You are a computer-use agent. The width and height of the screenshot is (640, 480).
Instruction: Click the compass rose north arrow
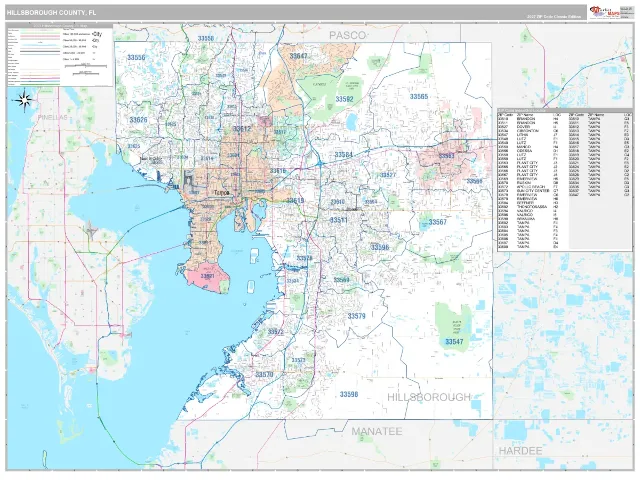(x=24, y=100)
